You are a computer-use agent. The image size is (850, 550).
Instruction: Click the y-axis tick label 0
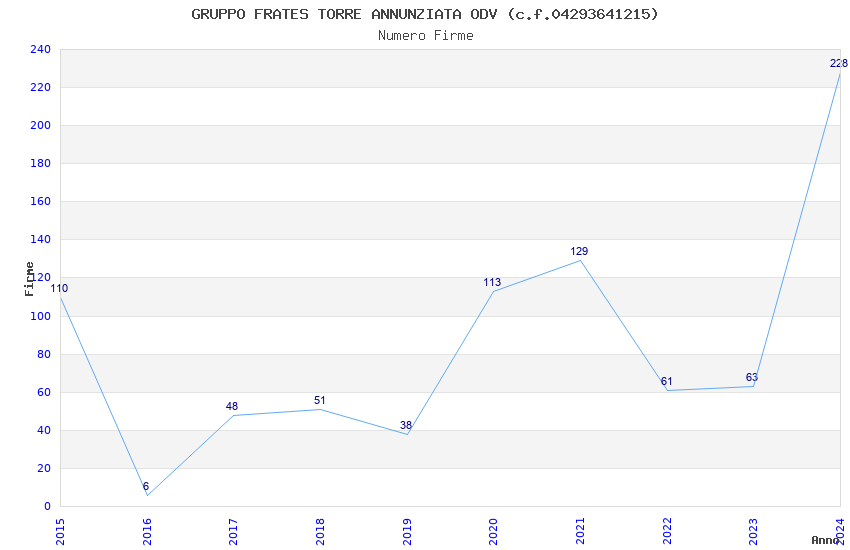(x=48, y=506)
